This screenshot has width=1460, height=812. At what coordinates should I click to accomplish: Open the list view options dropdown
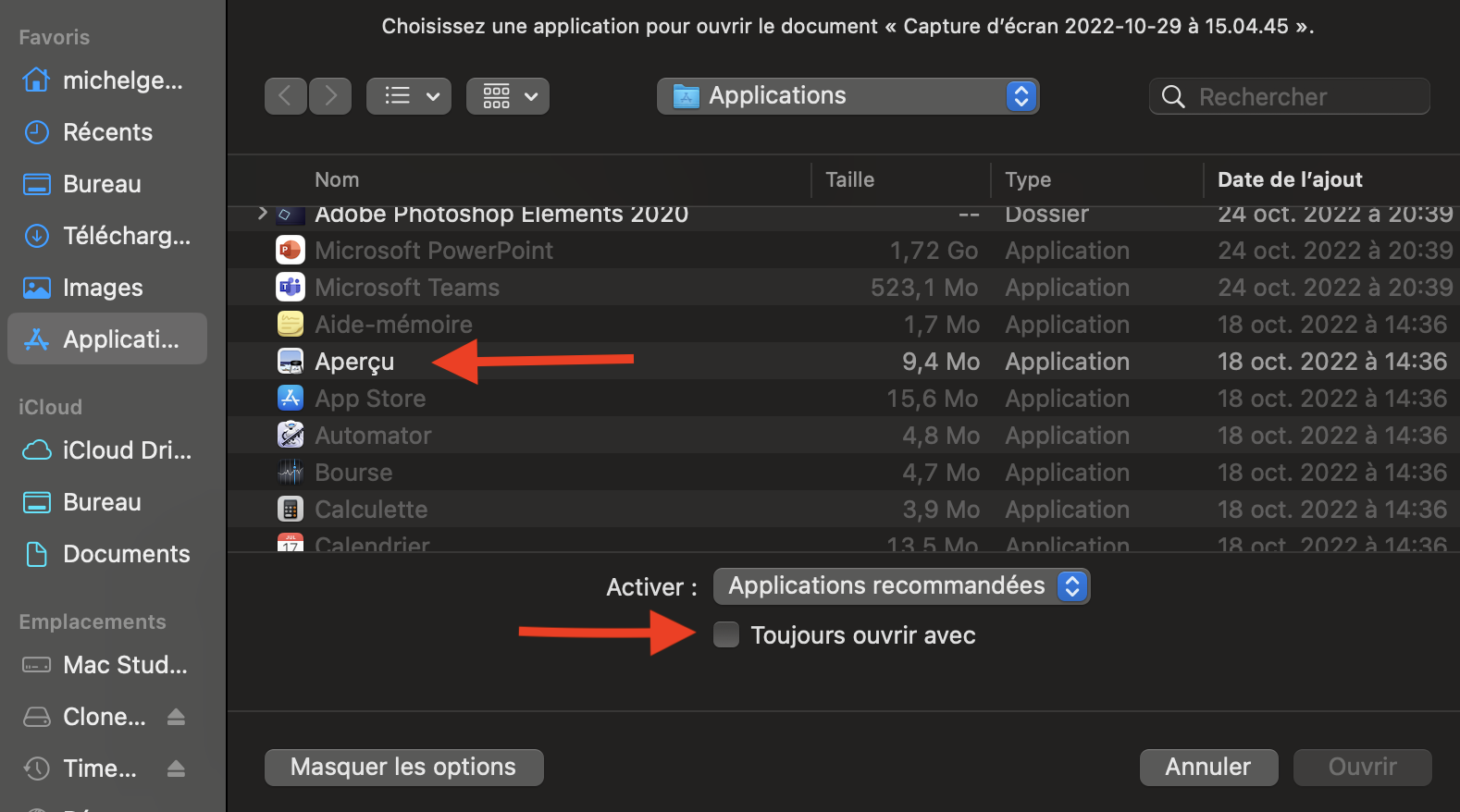pos(409,96)
